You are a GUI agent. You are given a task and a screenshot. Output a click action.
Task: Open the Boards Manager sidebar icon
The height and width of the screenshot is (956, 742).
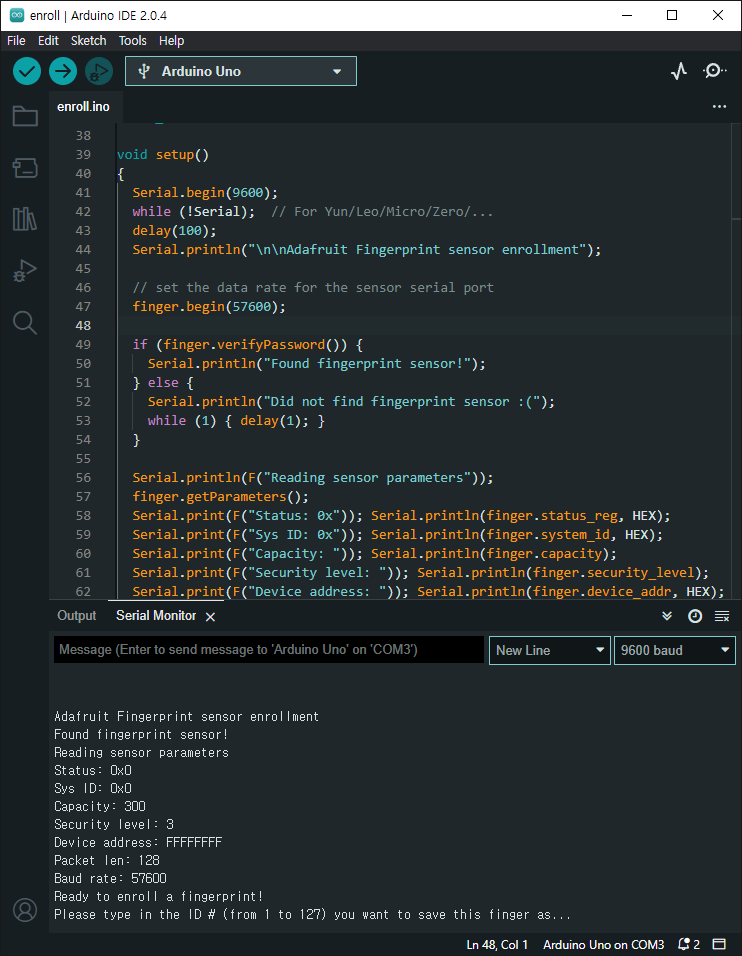pyautogui.click(x=25, y=168)
